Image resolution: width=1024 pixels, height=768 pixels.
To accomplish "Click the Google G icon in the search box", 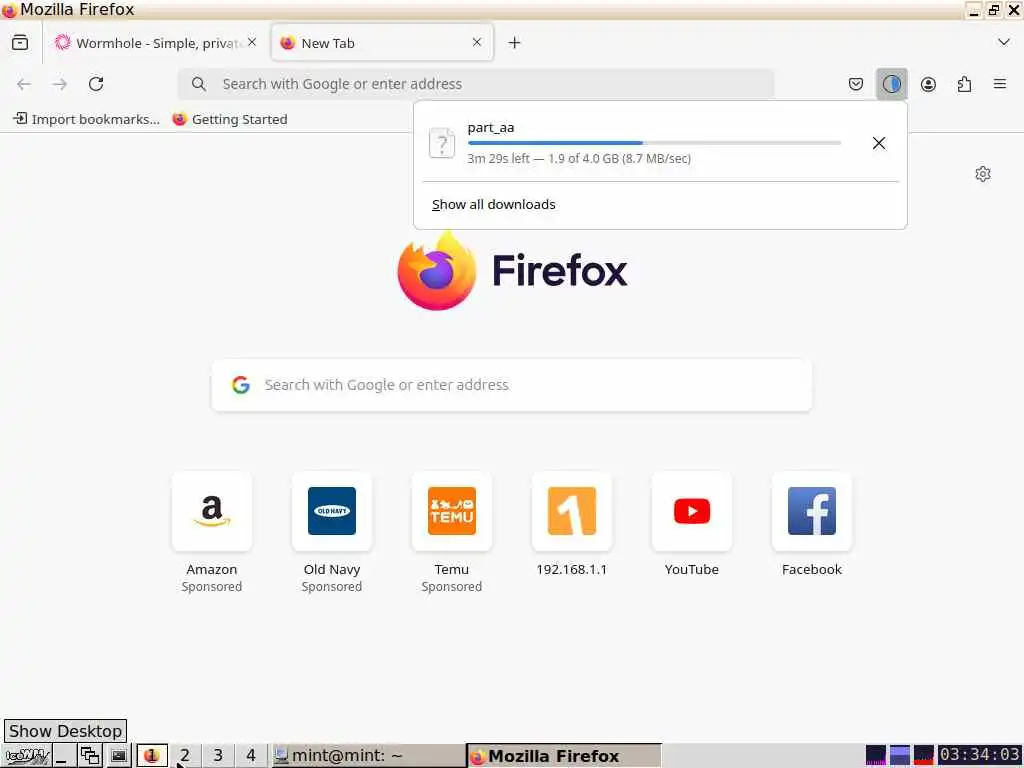I will click(x=241, y=385).
